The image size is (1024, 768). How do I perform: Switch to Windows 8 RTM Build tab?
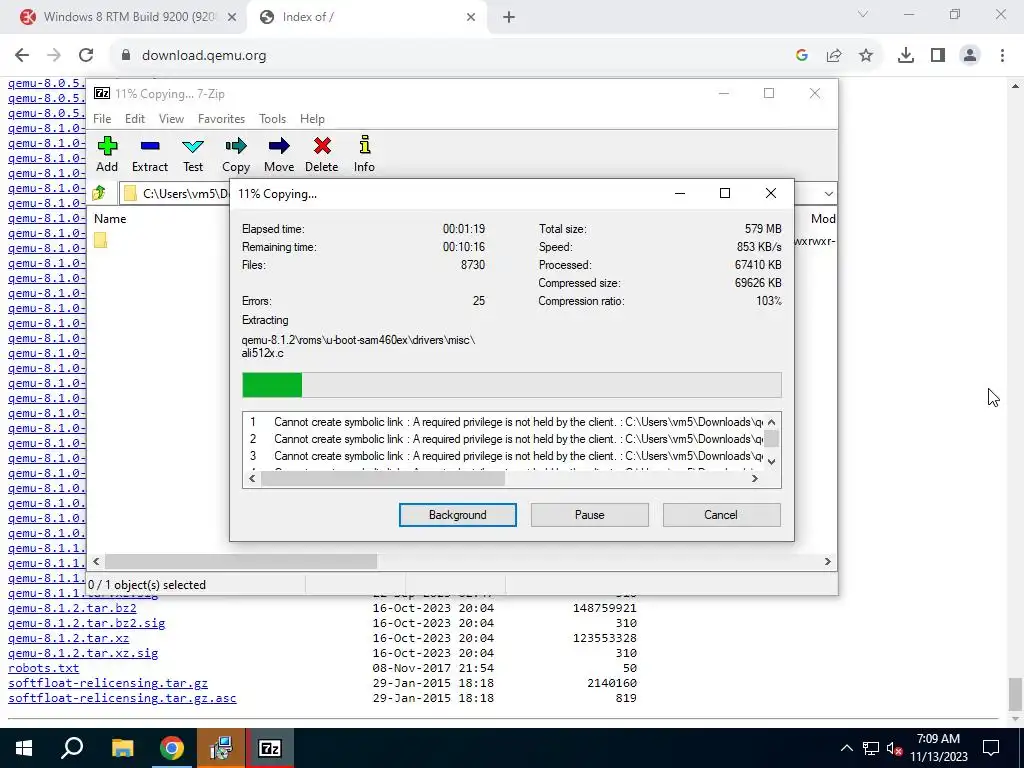pyautogui.click(x=129, y=18)
